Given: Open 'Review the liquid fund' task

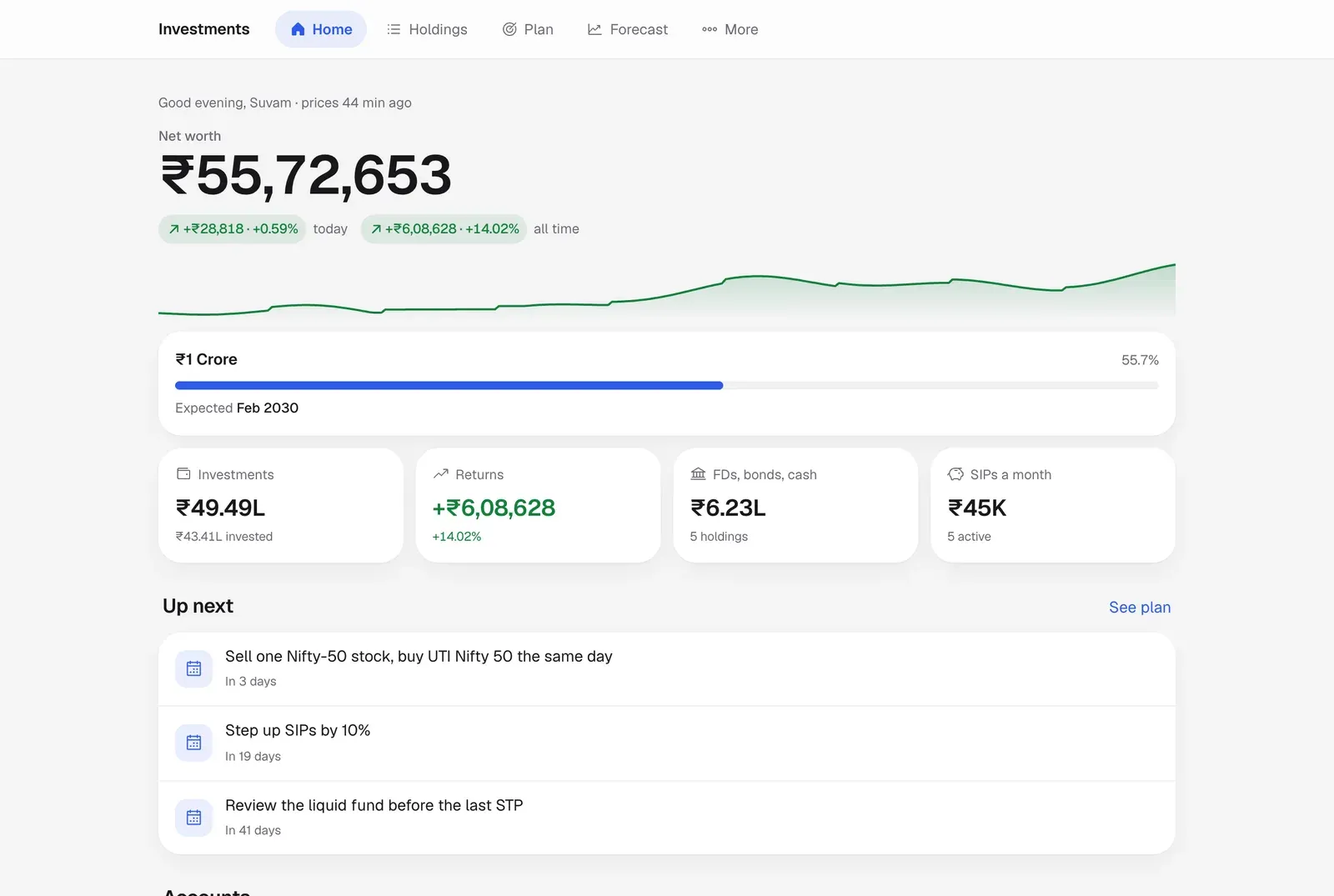Looking at the screenshot, I should click(667, 818).
